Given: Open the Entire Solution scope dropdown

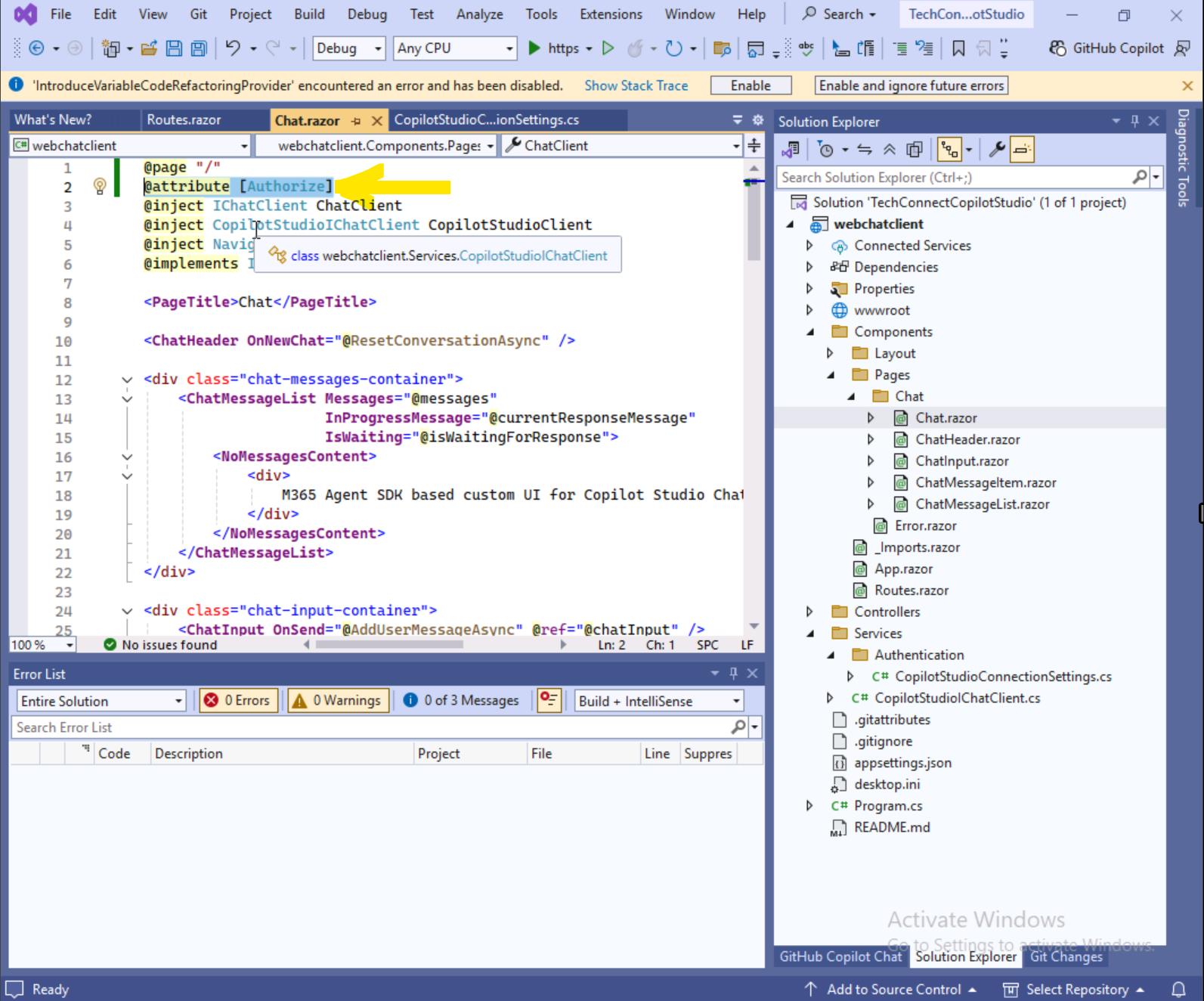Looking at the screenshot, I should pos(101,701).
